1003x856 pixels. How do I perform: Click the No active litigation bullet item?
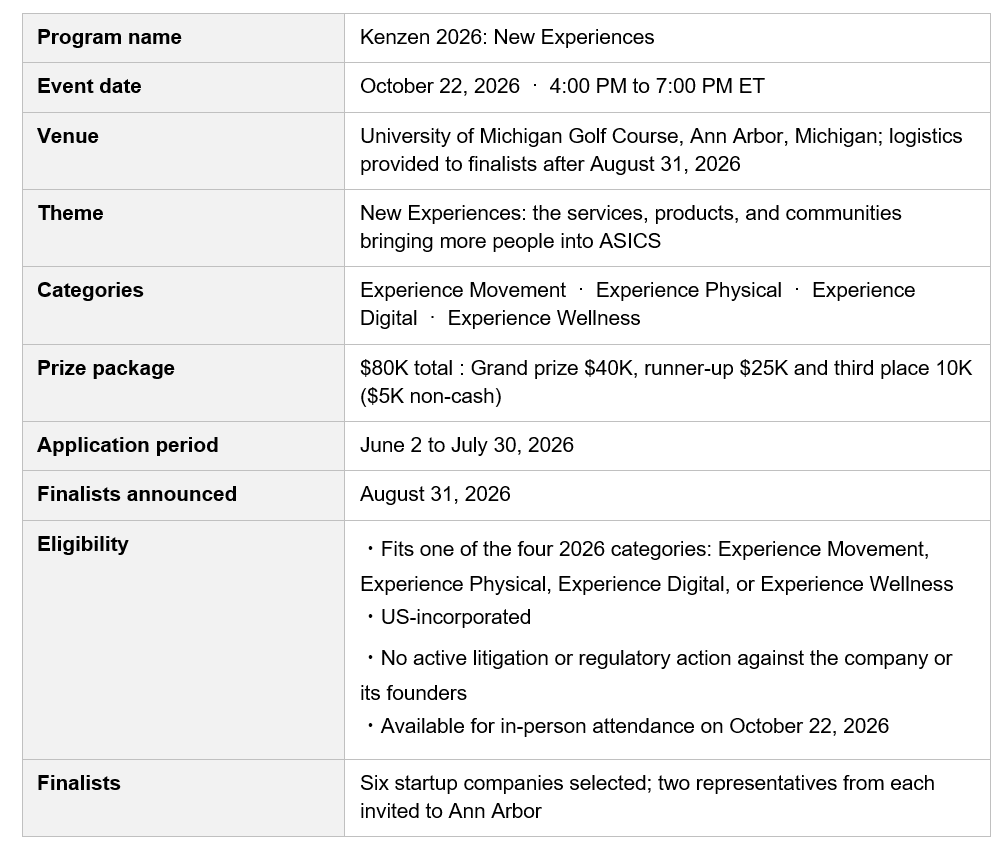click(x=656, y=675)
